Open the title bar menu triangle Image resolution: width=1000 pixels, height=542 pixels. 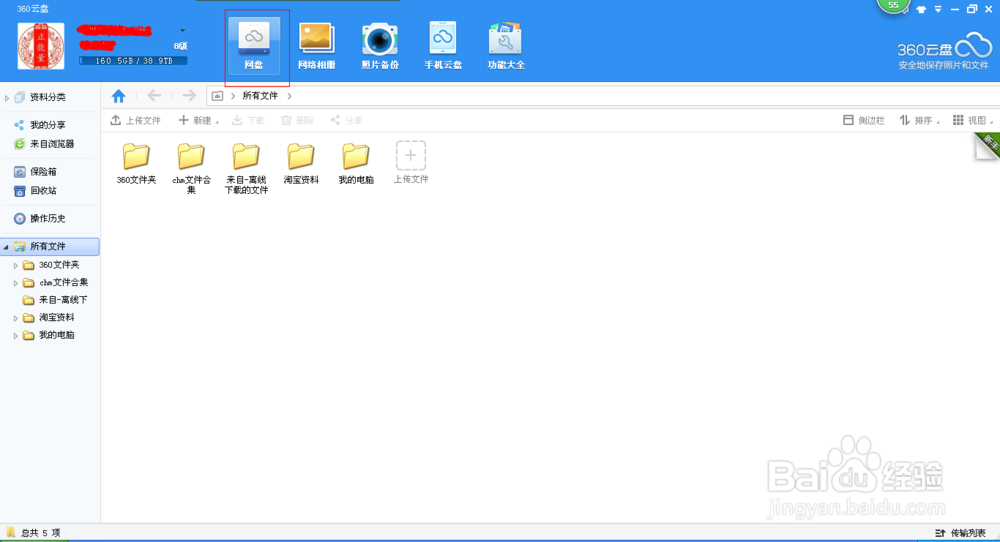[x=938, y=9]
